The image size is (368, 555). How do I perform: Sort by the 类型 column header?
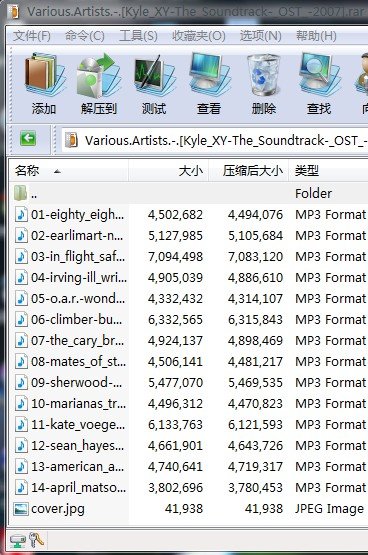(328, 171)
